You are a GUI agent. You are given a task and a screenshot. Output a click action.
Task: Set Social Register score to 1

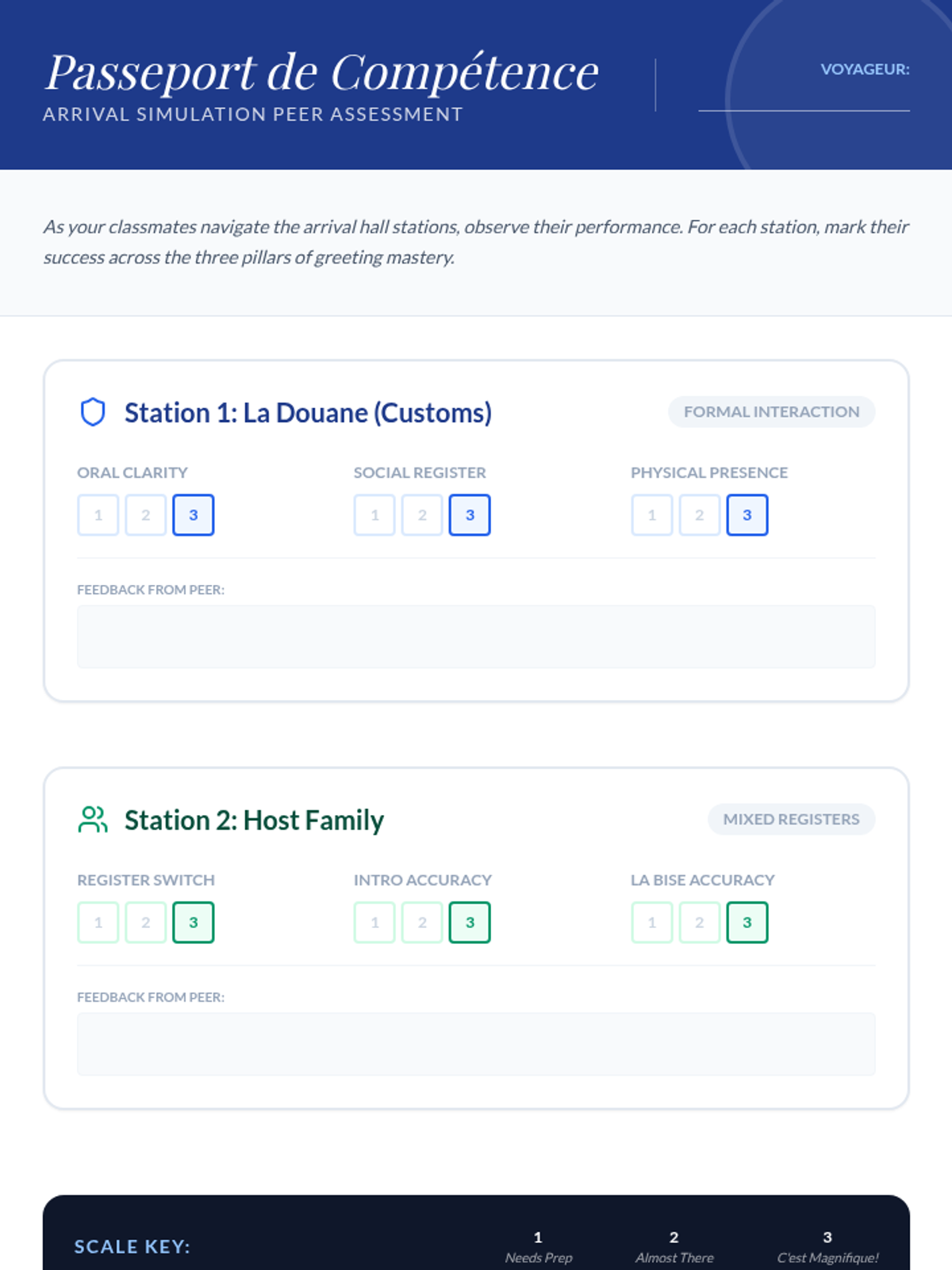(374, 515)
